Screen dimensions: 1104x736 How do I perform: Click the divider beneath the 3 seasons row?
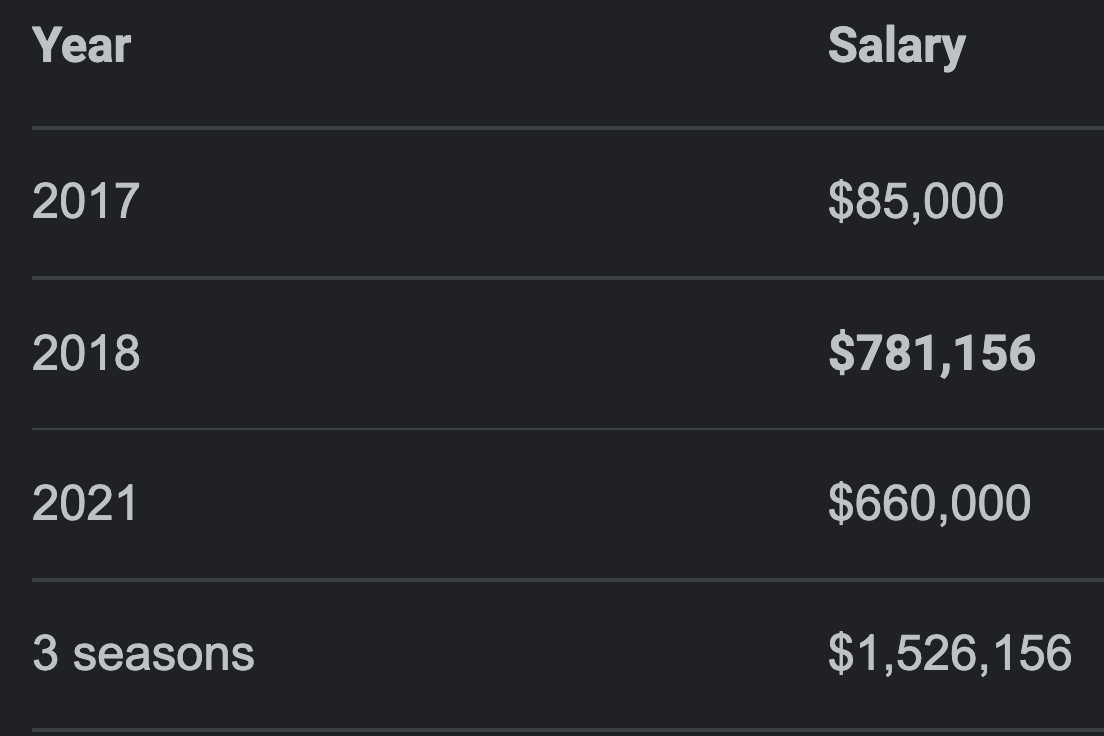pos(567,730)
